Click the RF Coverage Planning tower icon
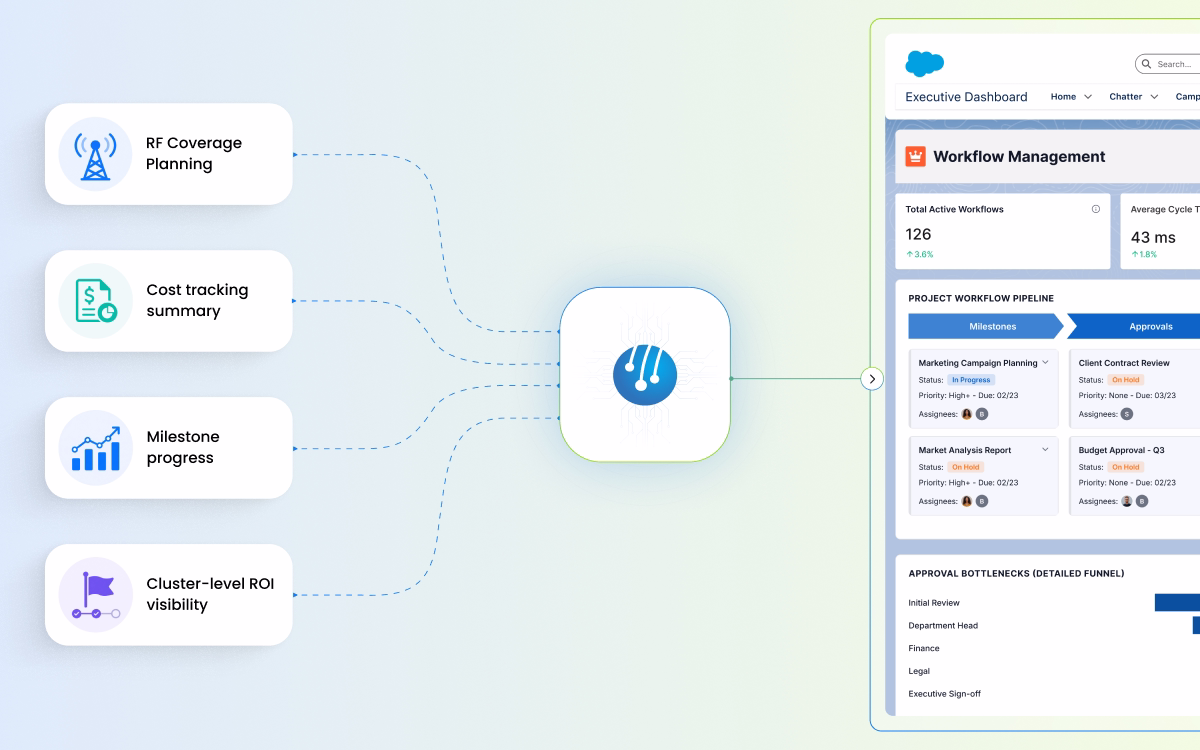The width and height of the screenshot is (1200, 750). point(95,154)
